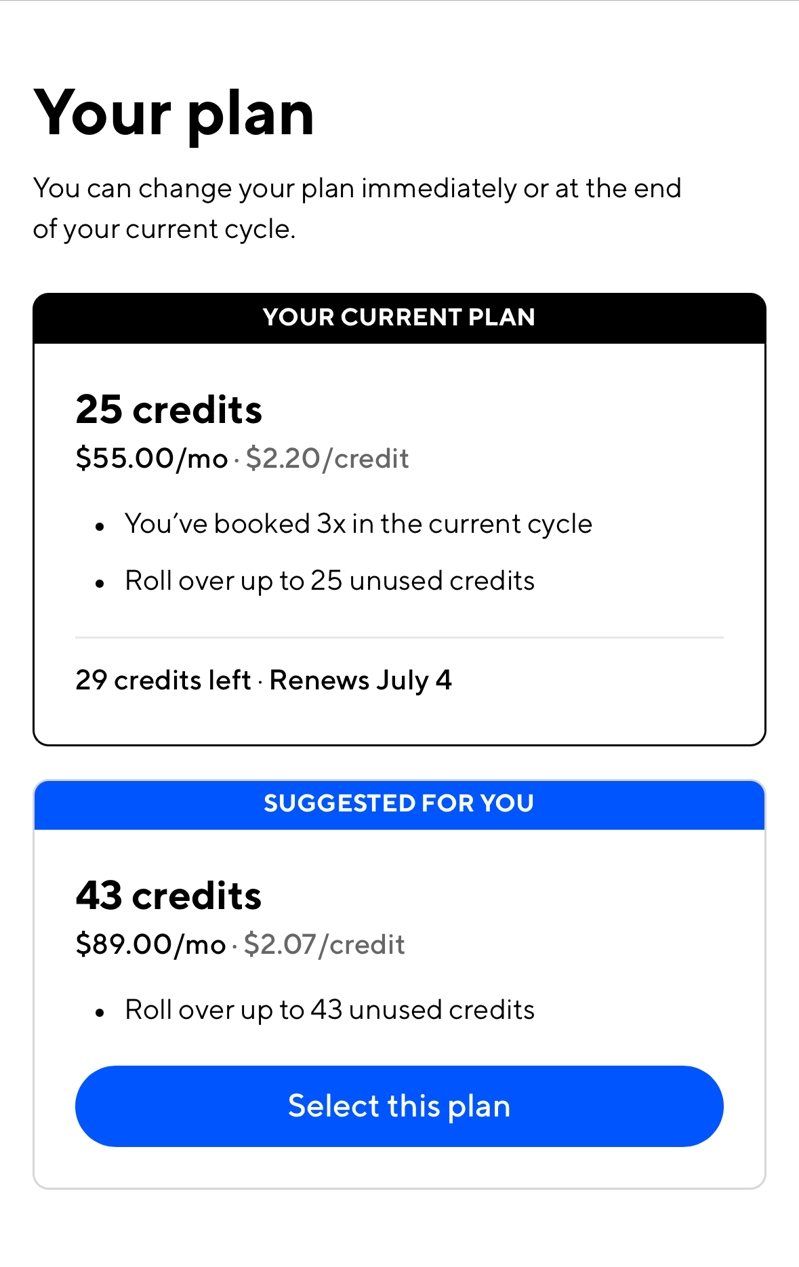Click 'Roll over up to 25 unused credits'
The image size is (799, 1267).
tap(330, 581)
